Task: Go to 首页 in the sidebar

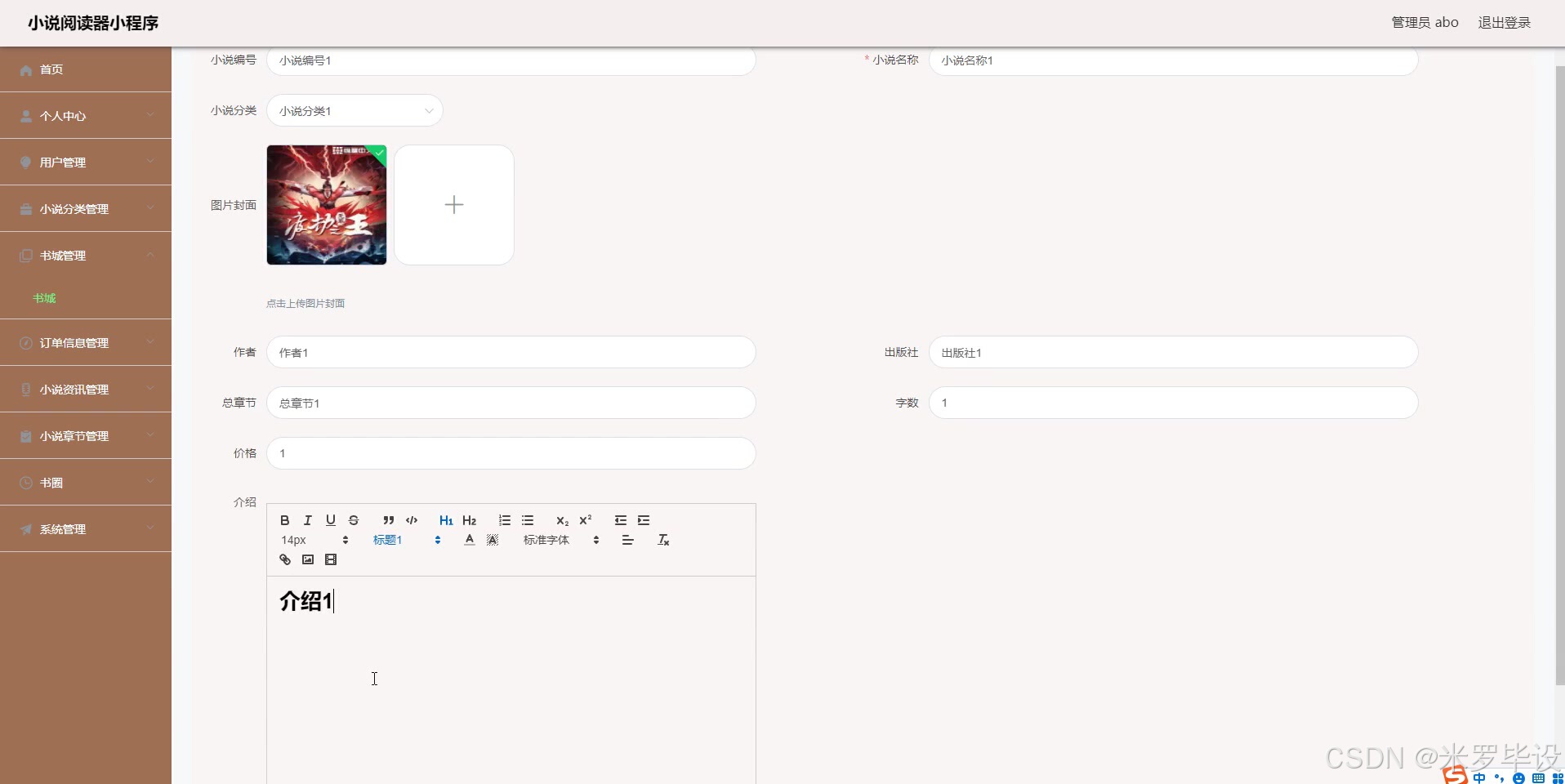Action: pos(86,69)
